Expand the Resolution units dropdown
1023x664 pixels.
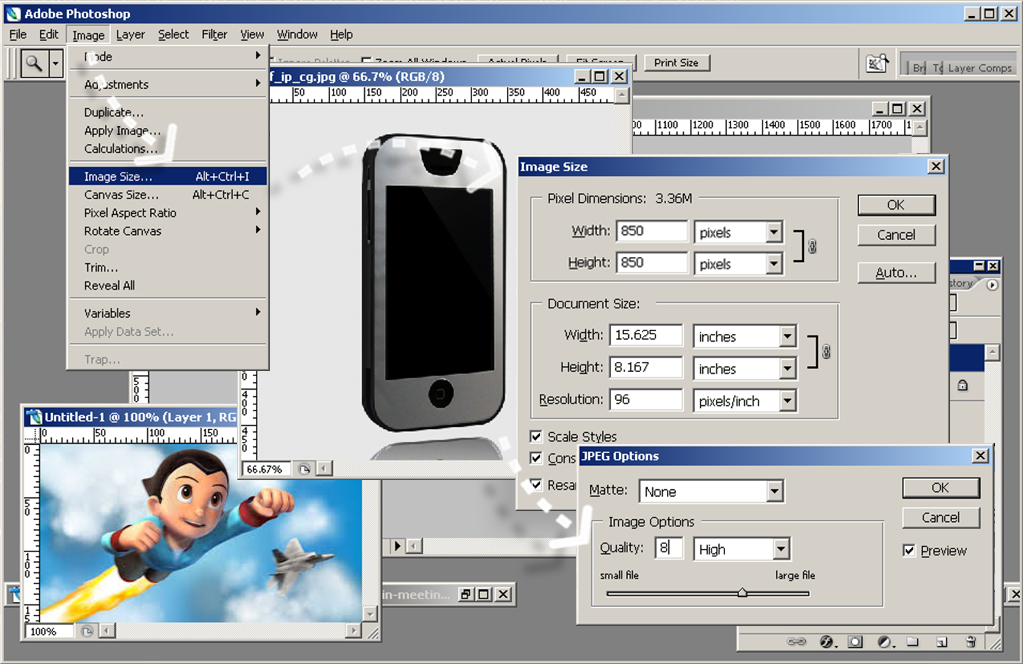787,401
